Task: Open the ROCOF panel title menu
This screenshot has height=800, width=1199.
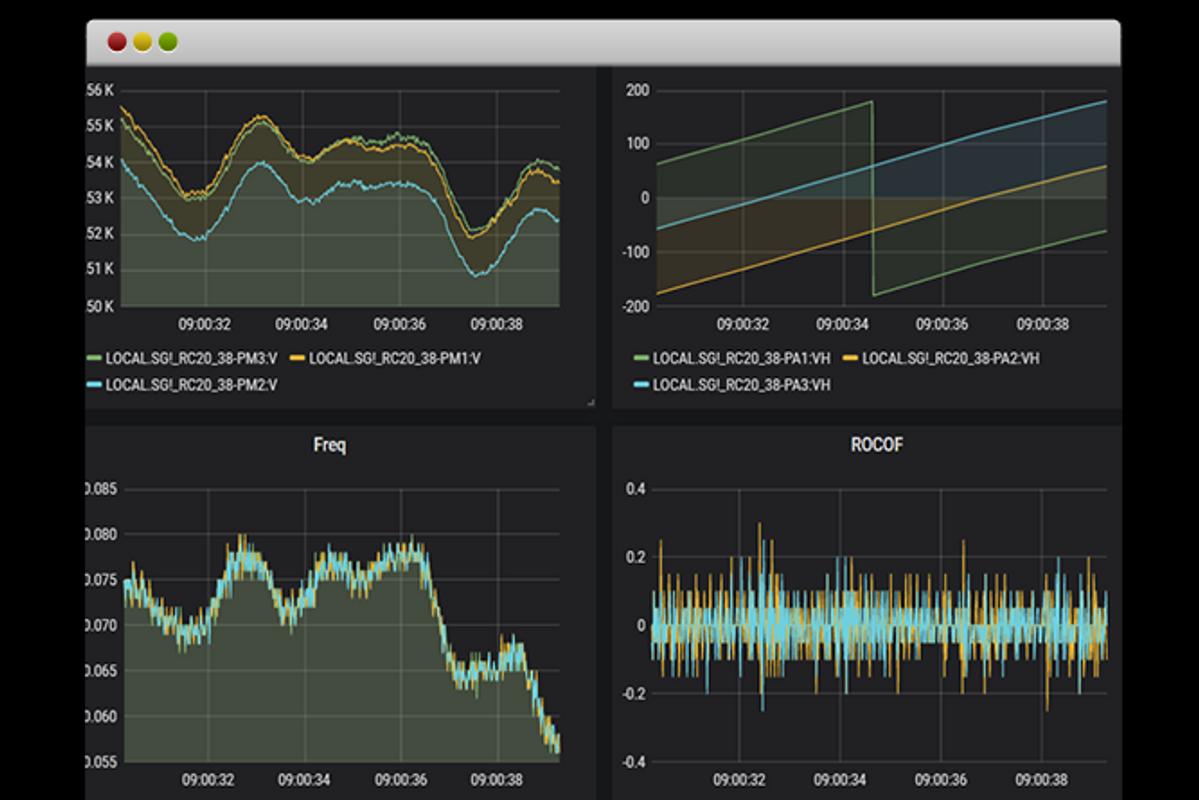Action: point(876,445)
